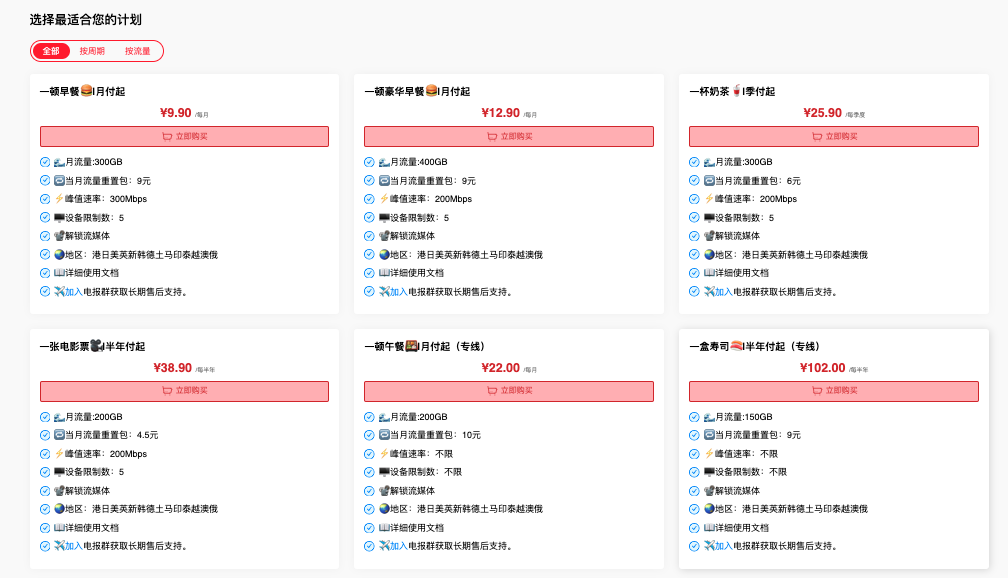Buy the ¥38.90 movie ticket plan
Screen dimensions: 1008x578
[184, 391]
